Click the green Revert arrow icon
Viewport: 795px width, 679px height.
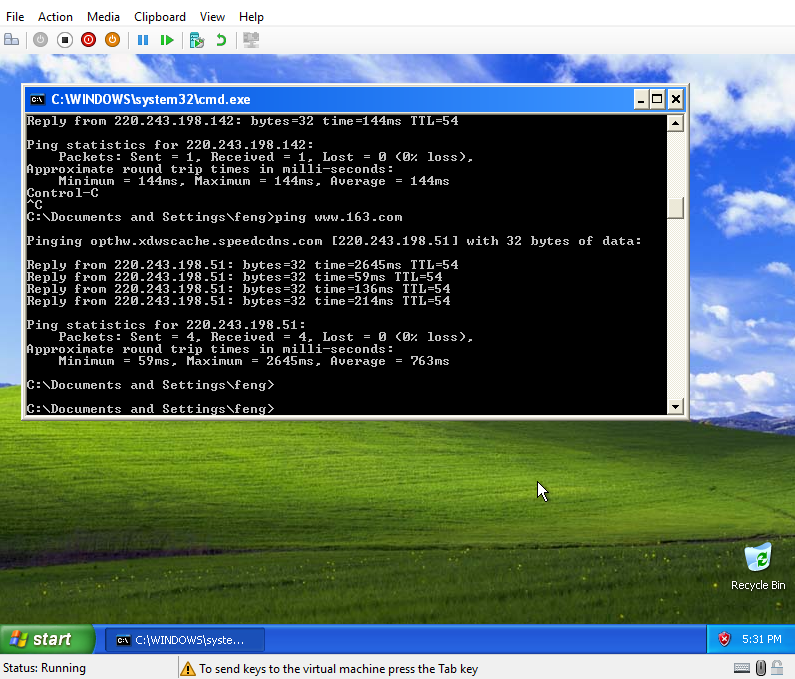point(221,40)
